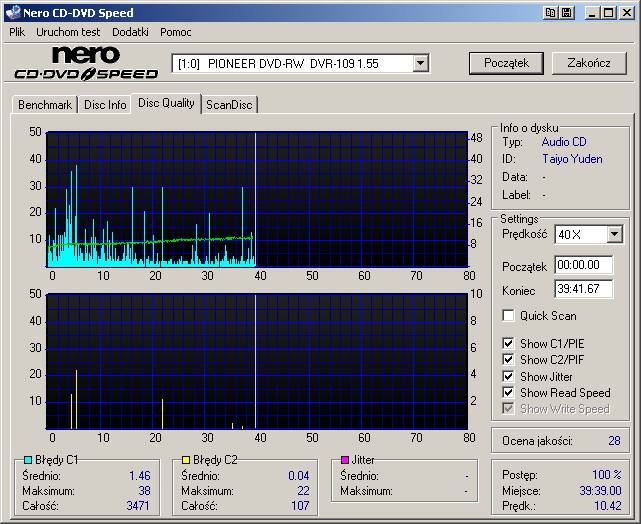641x524 pixels.
Task: Maximize the Nero CD-DVD Speed window
Action: [609, 13]
